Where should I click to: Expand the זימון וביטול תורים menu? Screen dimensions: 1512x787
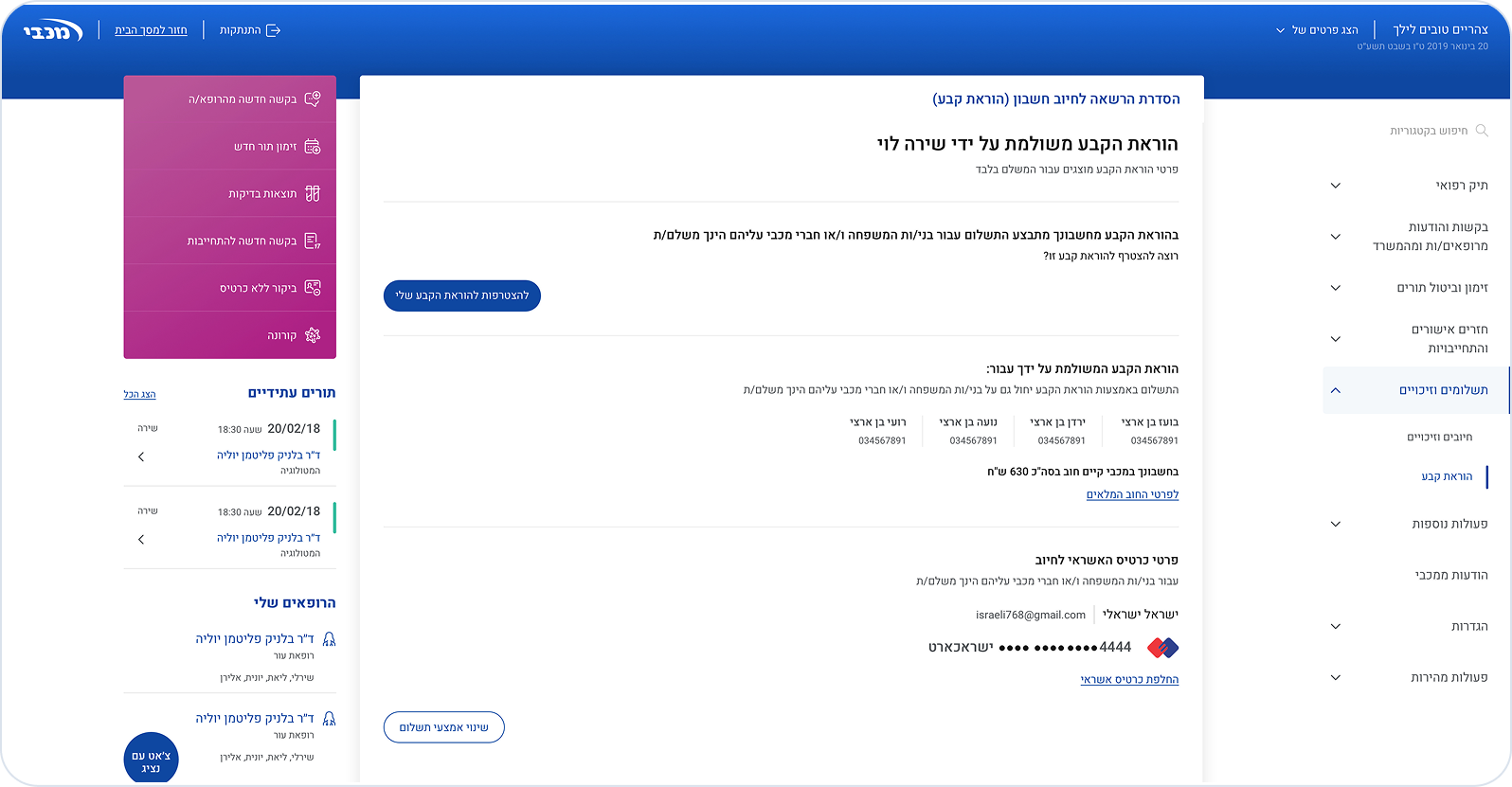point(1335,288)
